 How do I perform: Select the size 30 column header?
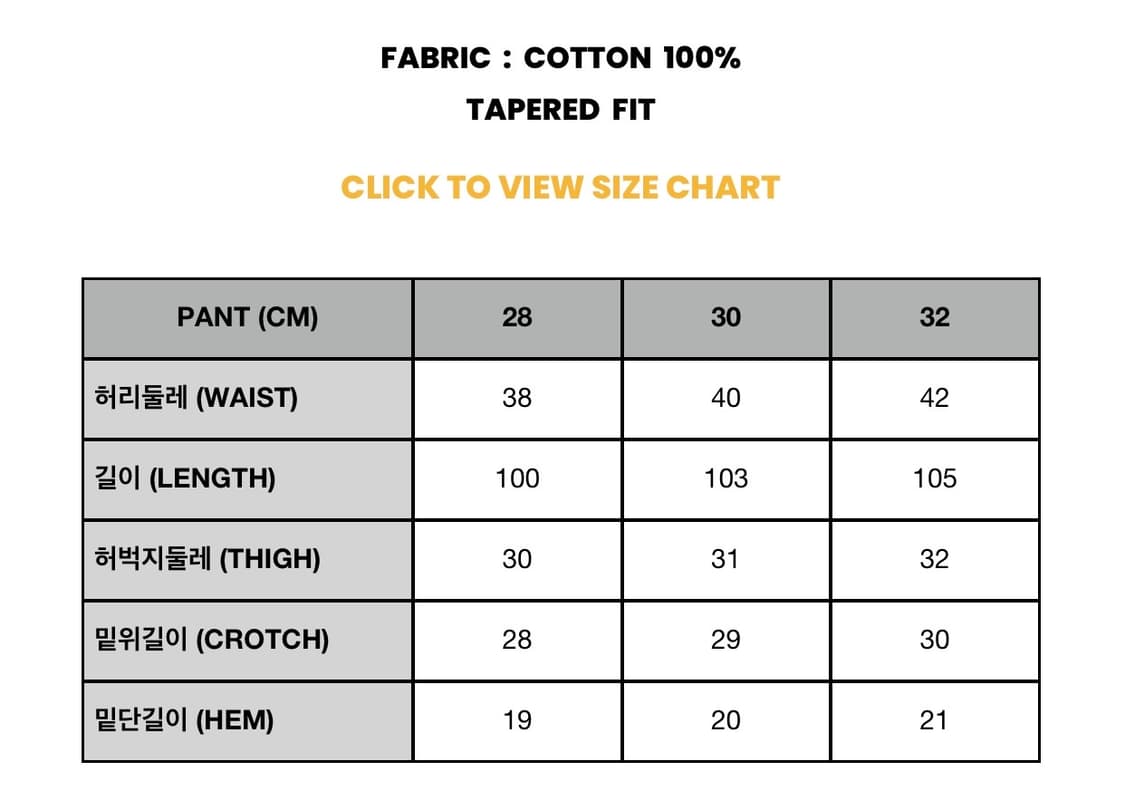[x=726, y=318]
